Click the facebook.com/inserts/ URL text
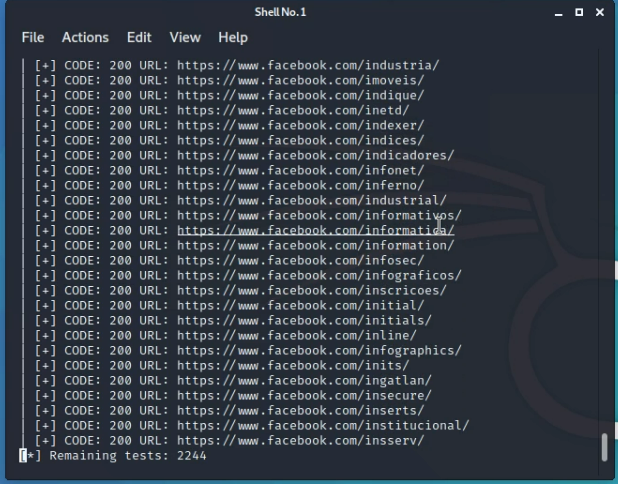 pos(301,410)
